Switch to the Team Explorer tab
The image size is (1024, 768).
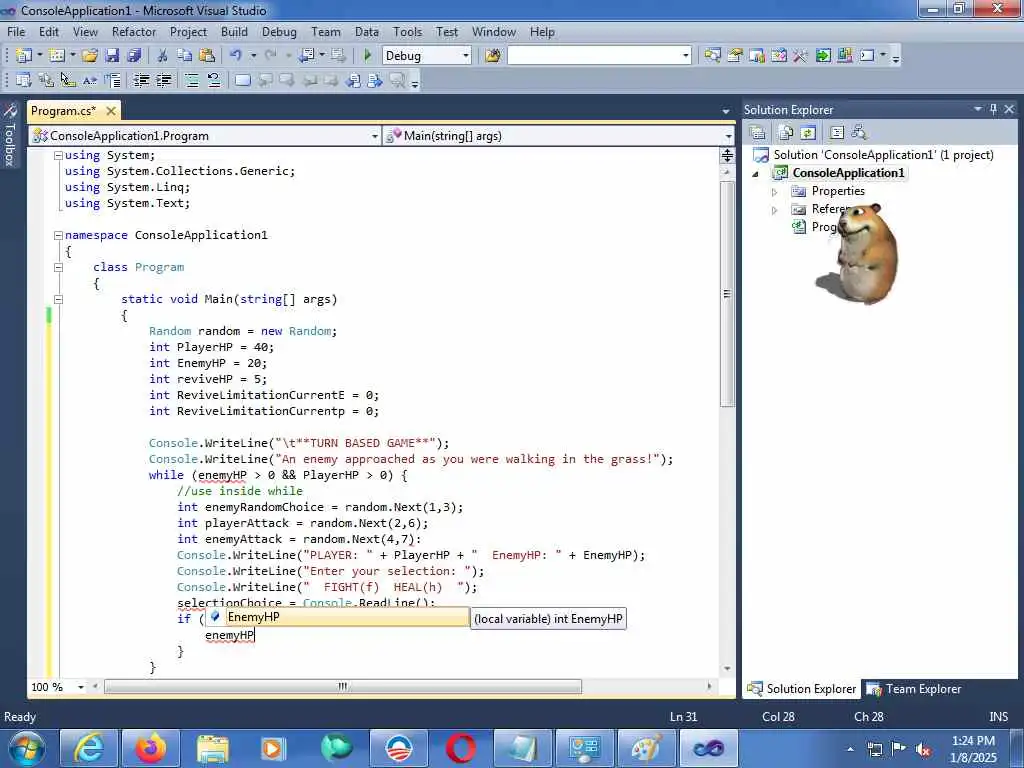[x=914, y=689]
